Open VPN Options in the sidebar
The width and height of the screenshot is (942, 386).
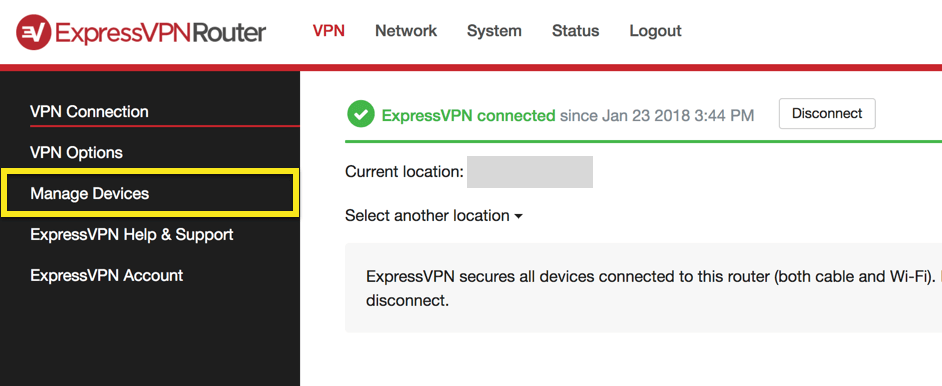(x=76, y=152)
